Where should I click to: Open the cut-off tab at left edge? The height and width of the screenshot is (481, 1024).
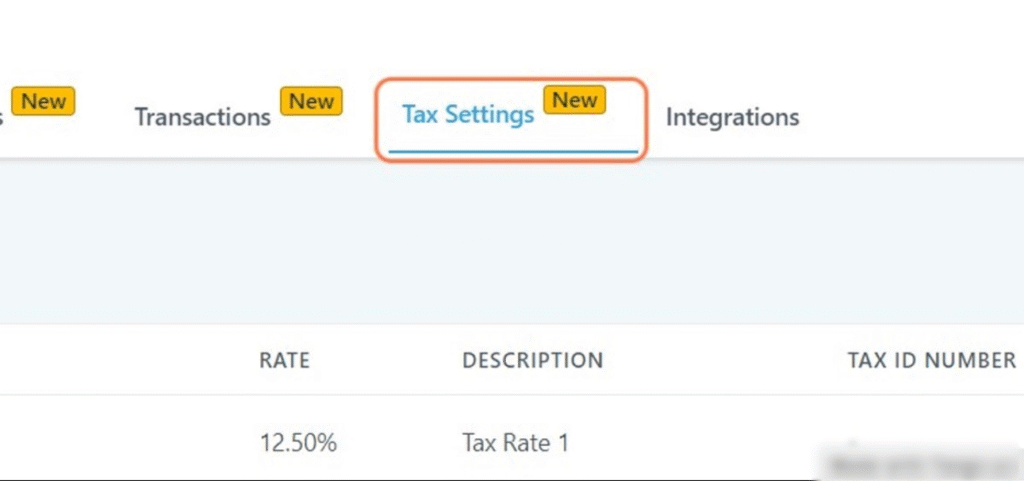click(x=3, y=117)
